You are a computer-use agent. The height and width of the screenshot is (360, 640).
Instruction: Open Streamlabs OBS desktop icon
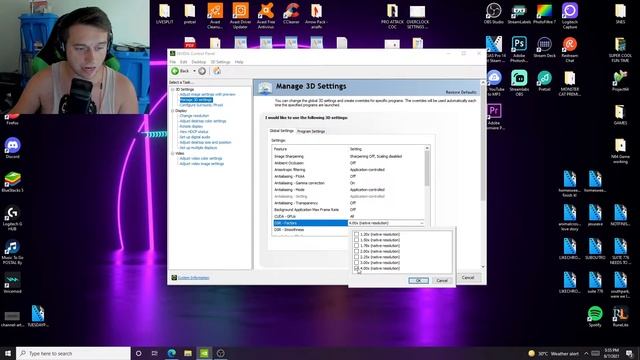(519, 82)
